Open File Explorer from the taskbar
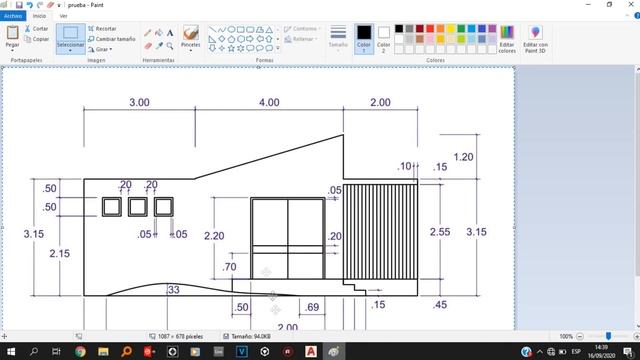 click(x=103, y=351)
